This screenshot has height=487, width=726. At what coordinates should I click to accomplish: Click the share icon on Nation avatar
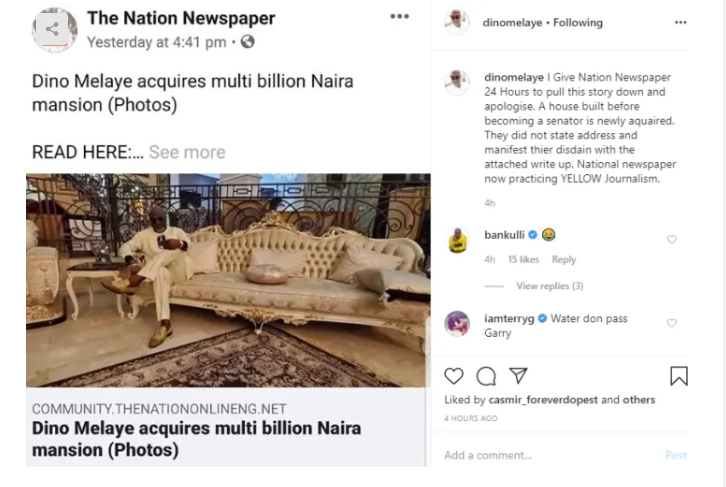[52, 30]
